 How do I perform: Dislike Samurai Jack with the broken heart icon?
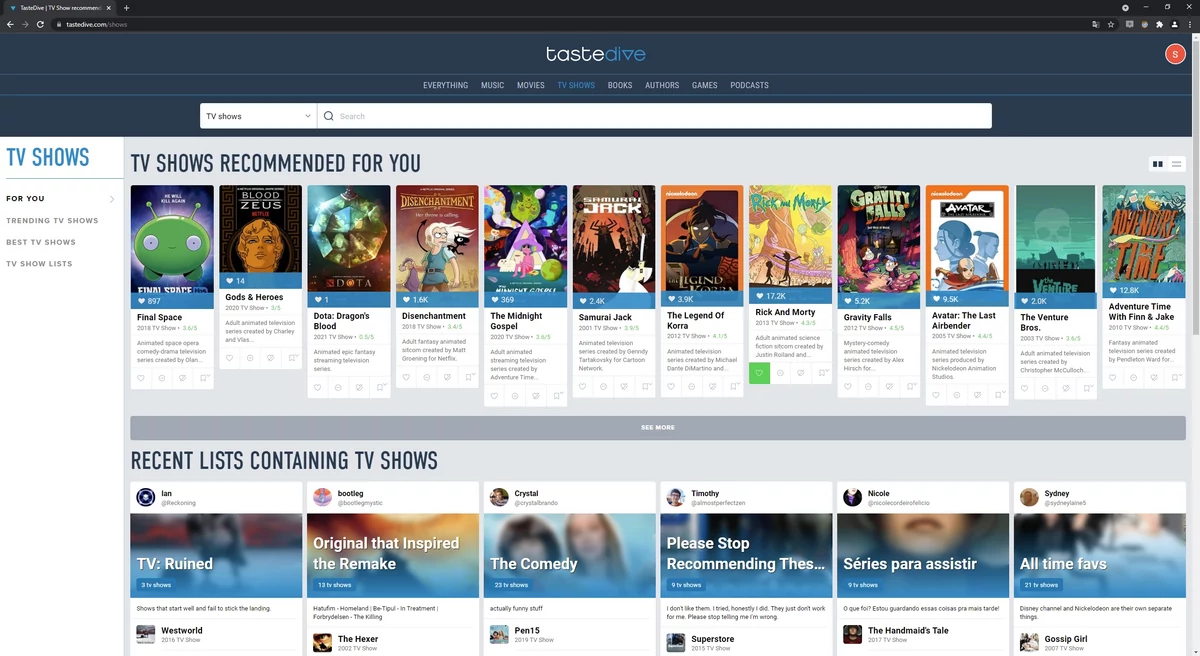(624, 386)
